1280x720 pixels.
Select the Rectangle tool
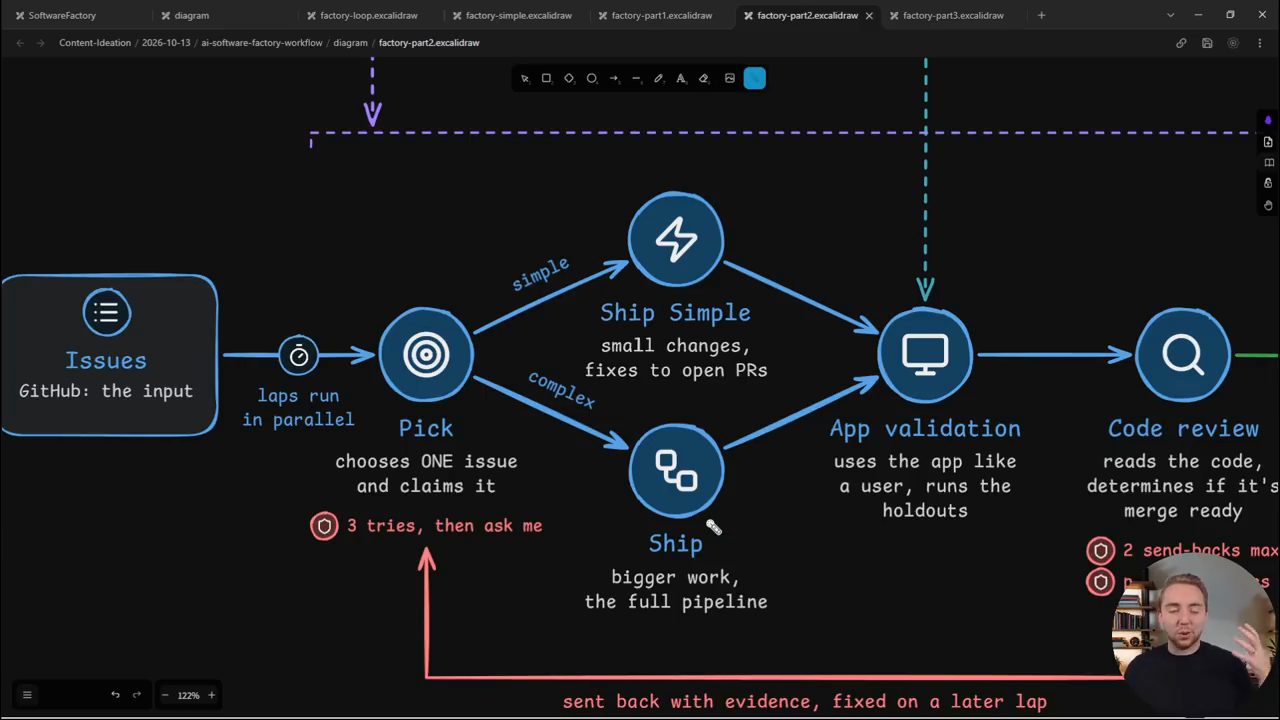(546, 78)
